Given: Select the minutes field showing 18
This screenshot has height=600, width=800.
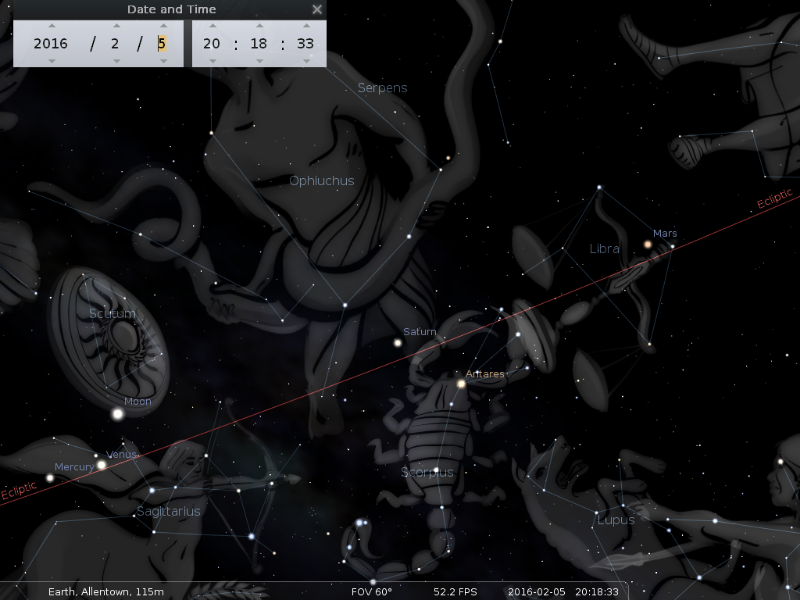Looking at the screenshot, I should point(259,43).
